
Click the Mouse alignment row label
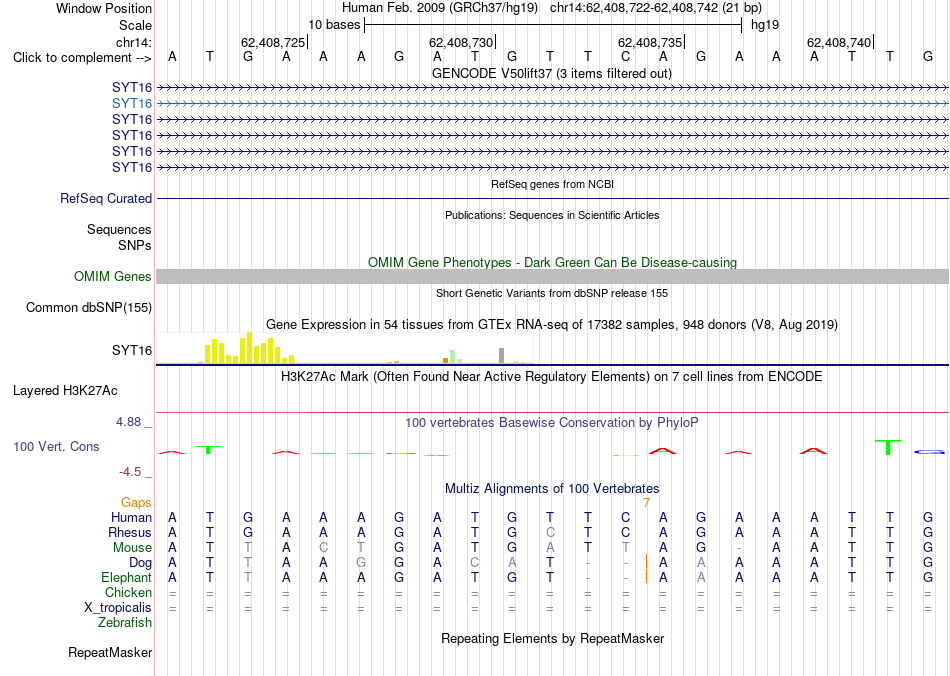132,548
